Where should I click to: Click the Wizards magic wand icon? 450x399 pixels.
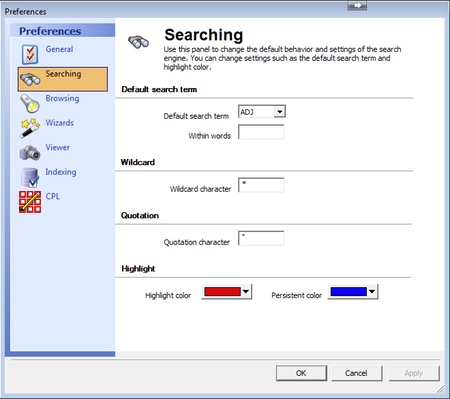coord(30,128)
